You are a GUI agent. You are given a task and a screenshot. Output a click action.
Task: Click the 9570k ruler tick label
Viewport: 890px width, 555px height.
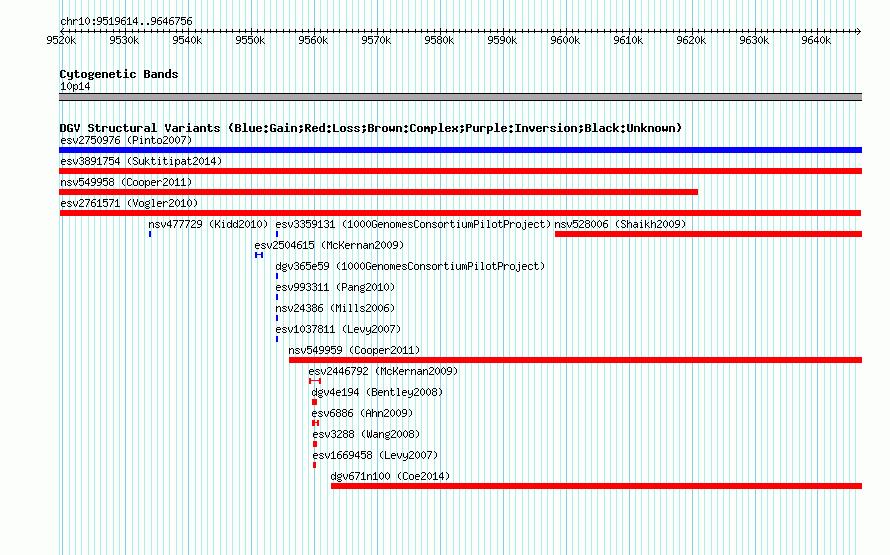(376, 40)
